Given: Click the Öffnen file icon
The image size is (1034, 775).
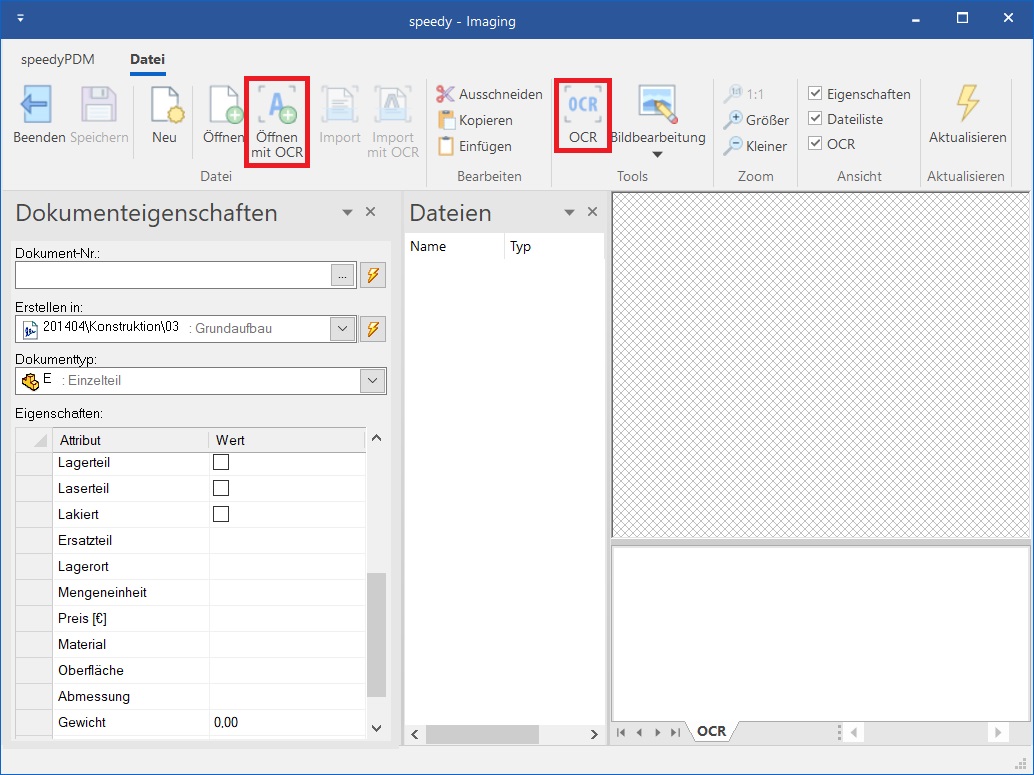Looking at the screenshot, I should 225,106.
